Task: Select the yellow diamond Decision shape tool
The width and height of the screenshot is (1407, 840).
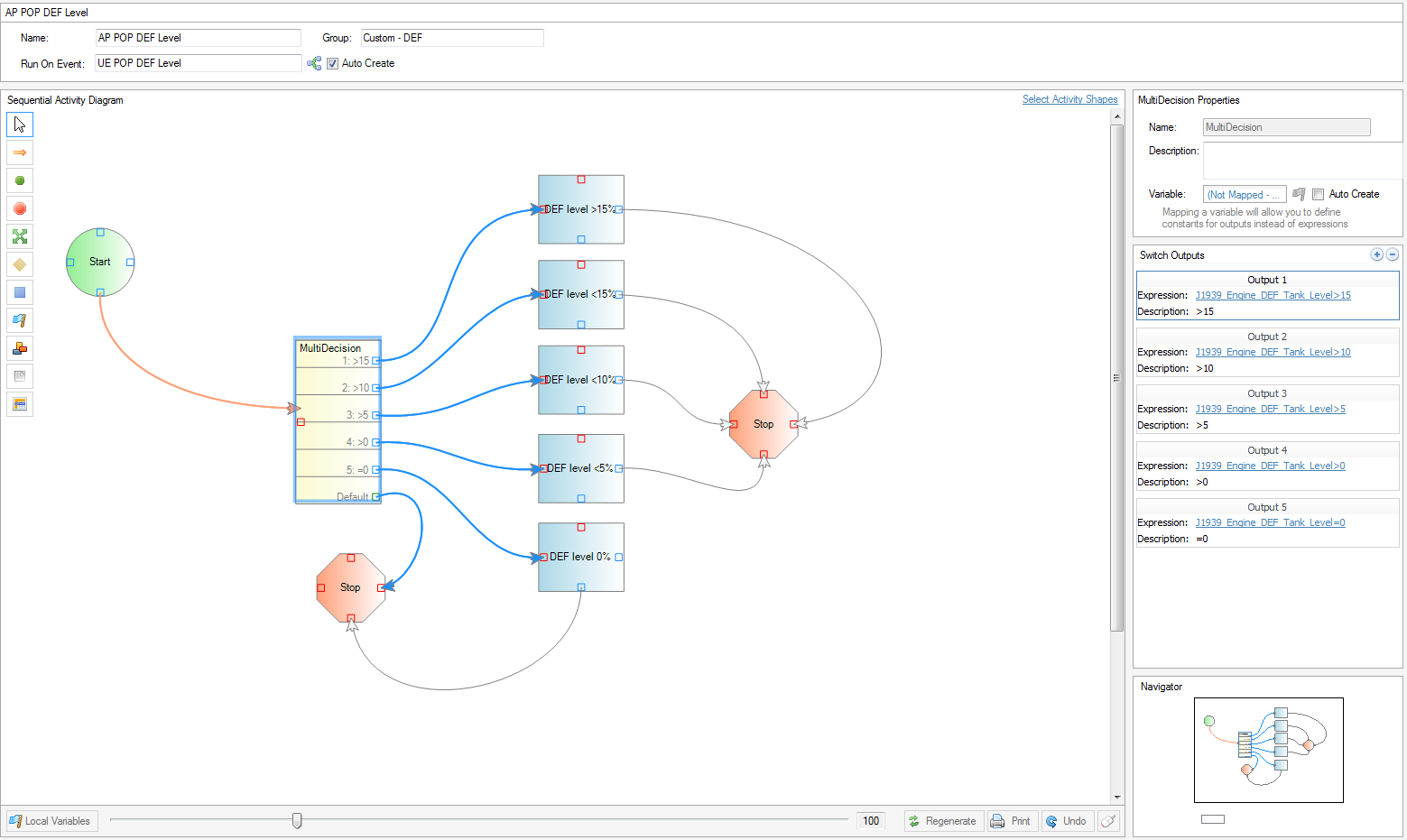Action: click(20, 264)
